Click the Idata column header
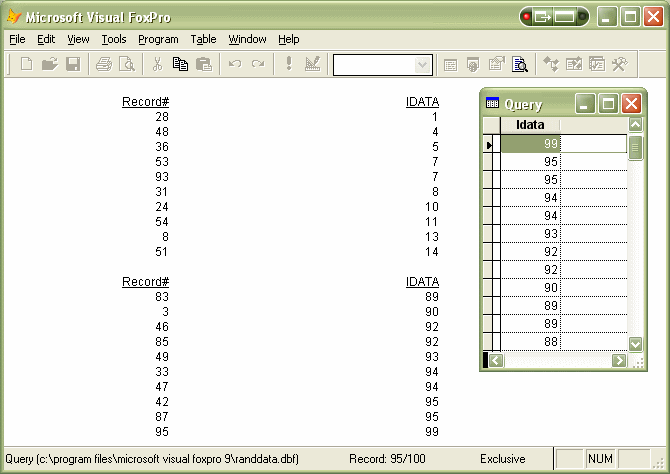This screenshot has height=474, width=670. coord(530,124)
